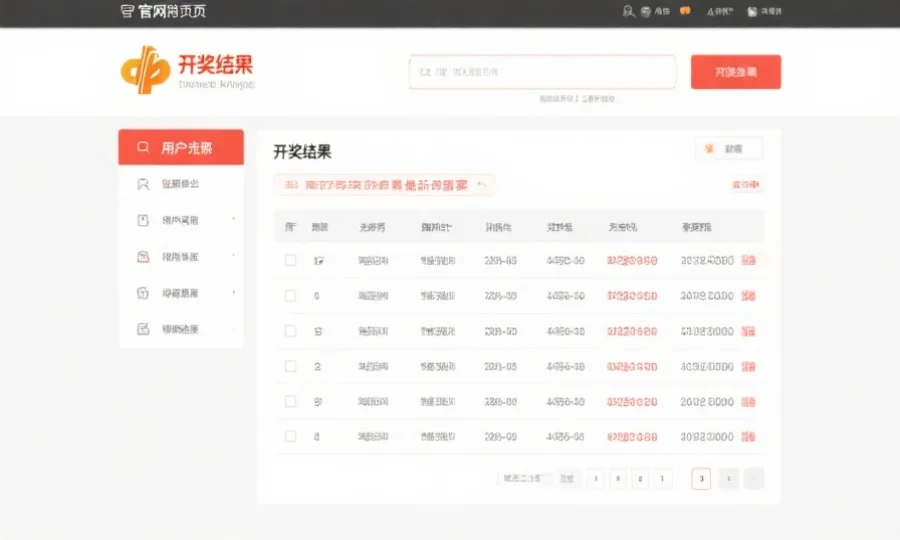900x540 pixels.
Task: Tick the checkbox on the fifth table row
Action: click(290, 402)
